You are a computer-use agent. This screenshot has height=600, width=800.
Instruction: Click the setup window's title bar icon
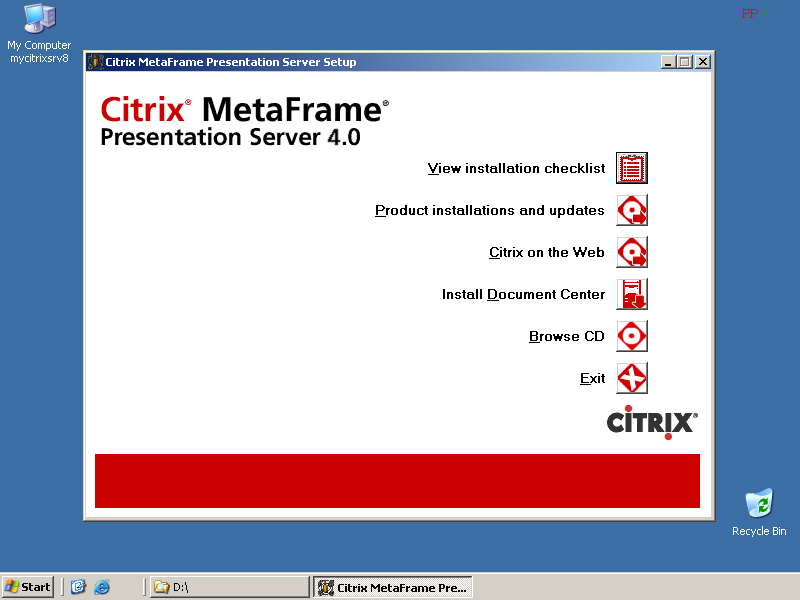(96, 62)
